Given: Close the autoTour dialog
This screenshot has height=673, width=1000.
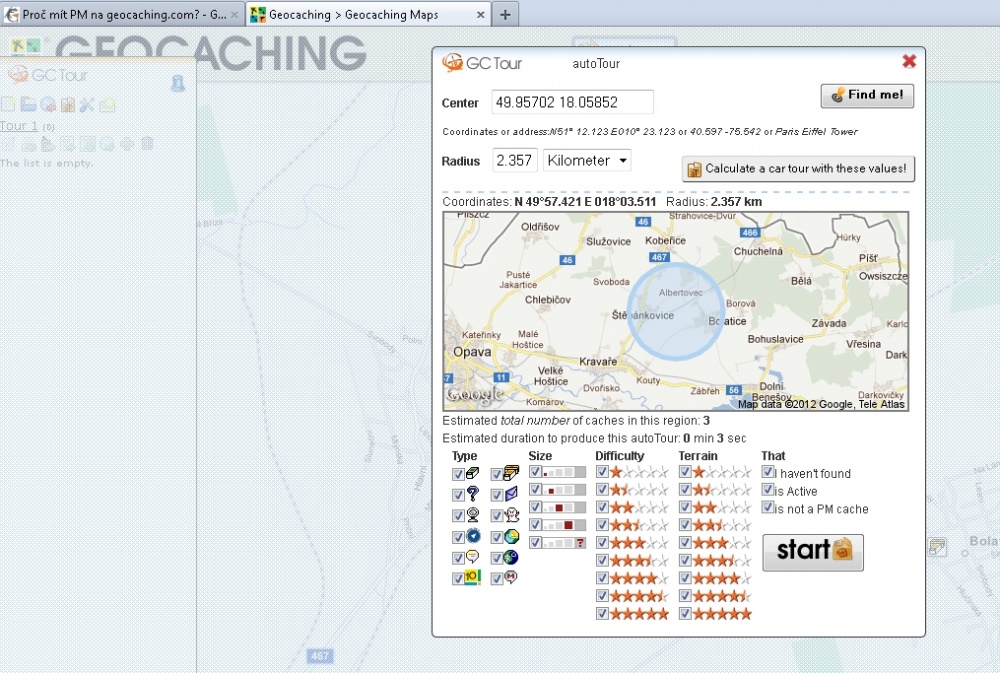Looking at the screenshot, I should pos(909,61).
